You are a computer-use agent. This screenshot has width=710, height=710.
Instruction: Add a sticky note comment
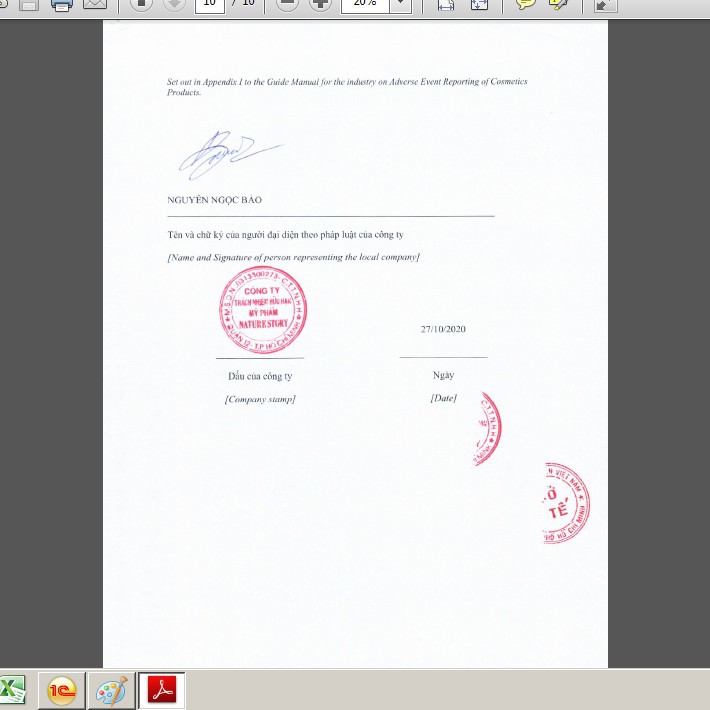point(525,4)
